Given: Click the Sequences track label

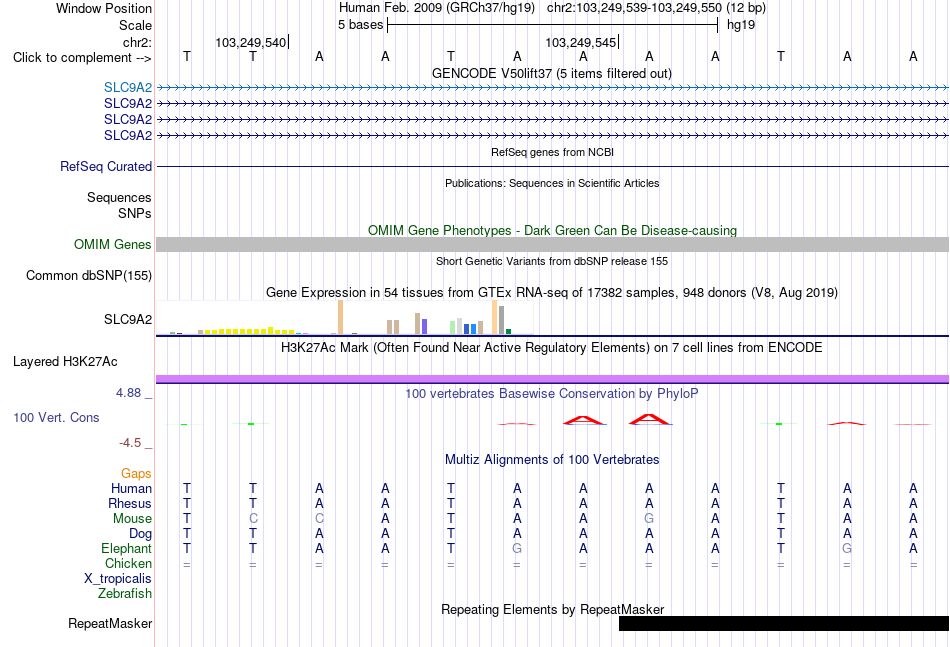Looking at the screenshot, I should pyautogui.click(x=119, y=197).
